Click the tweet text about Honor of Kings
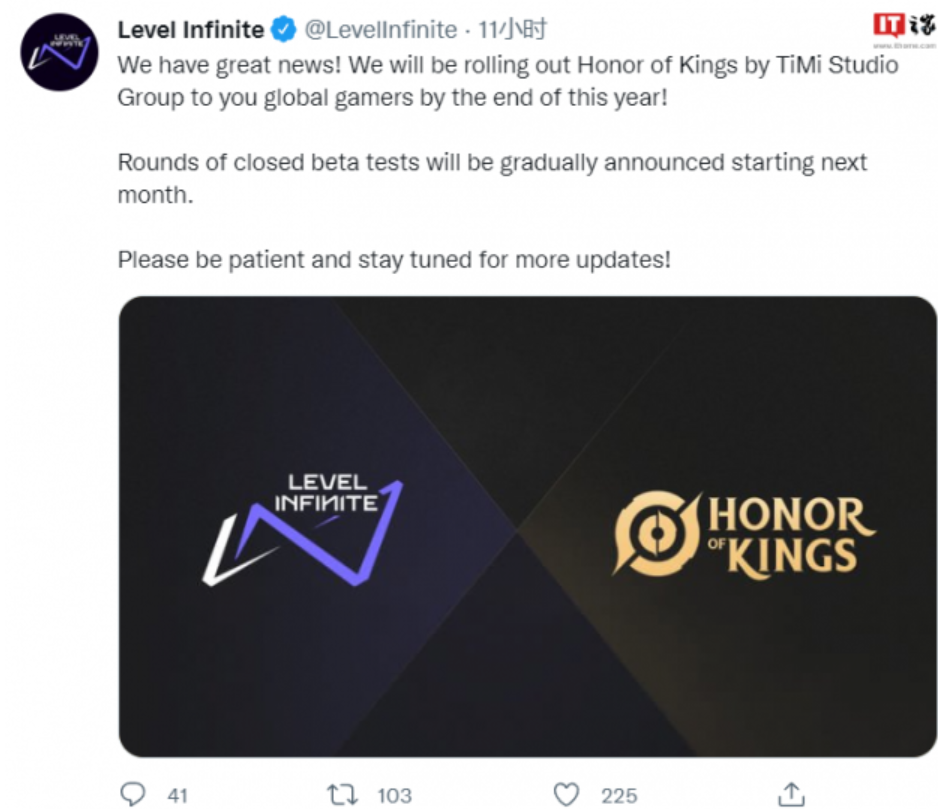938x809 pixels. [x=508, y=81]
